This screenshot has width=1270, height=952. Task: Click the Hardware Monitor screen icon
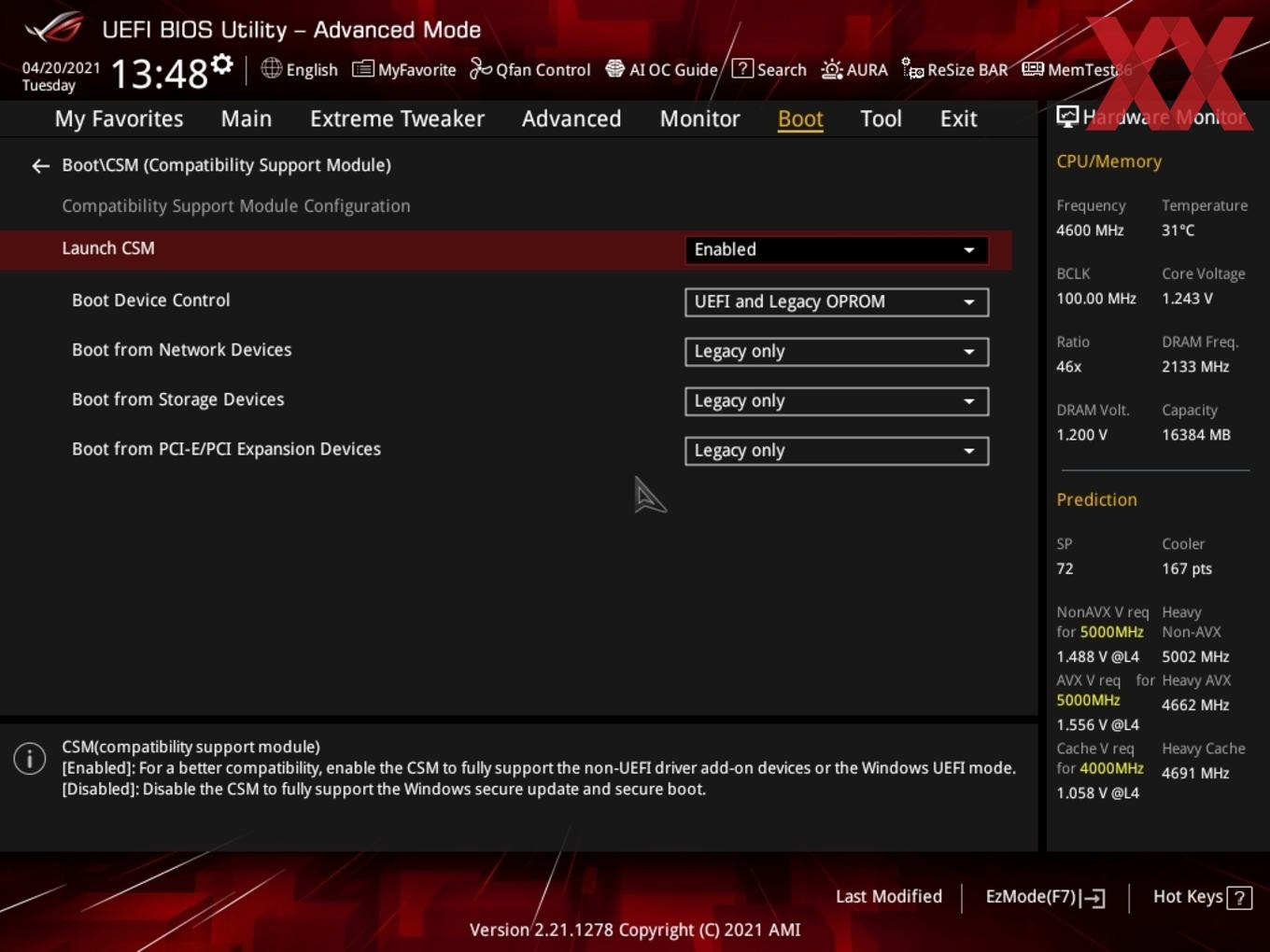(x=1067, y=117)
